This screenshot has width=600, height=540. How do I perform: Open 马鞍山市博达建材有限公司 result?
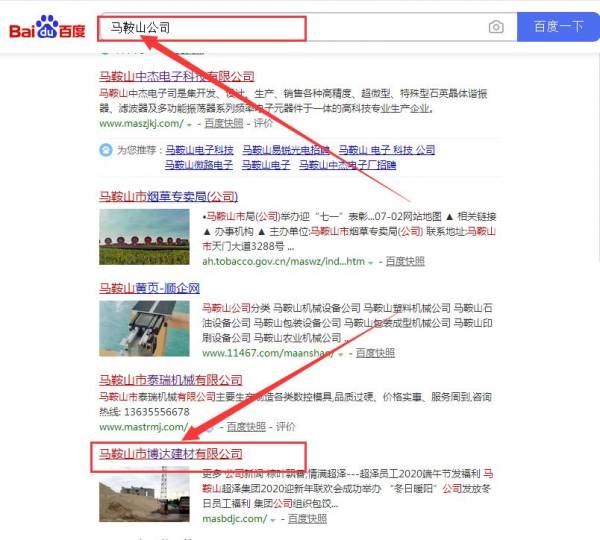point(171,455)
